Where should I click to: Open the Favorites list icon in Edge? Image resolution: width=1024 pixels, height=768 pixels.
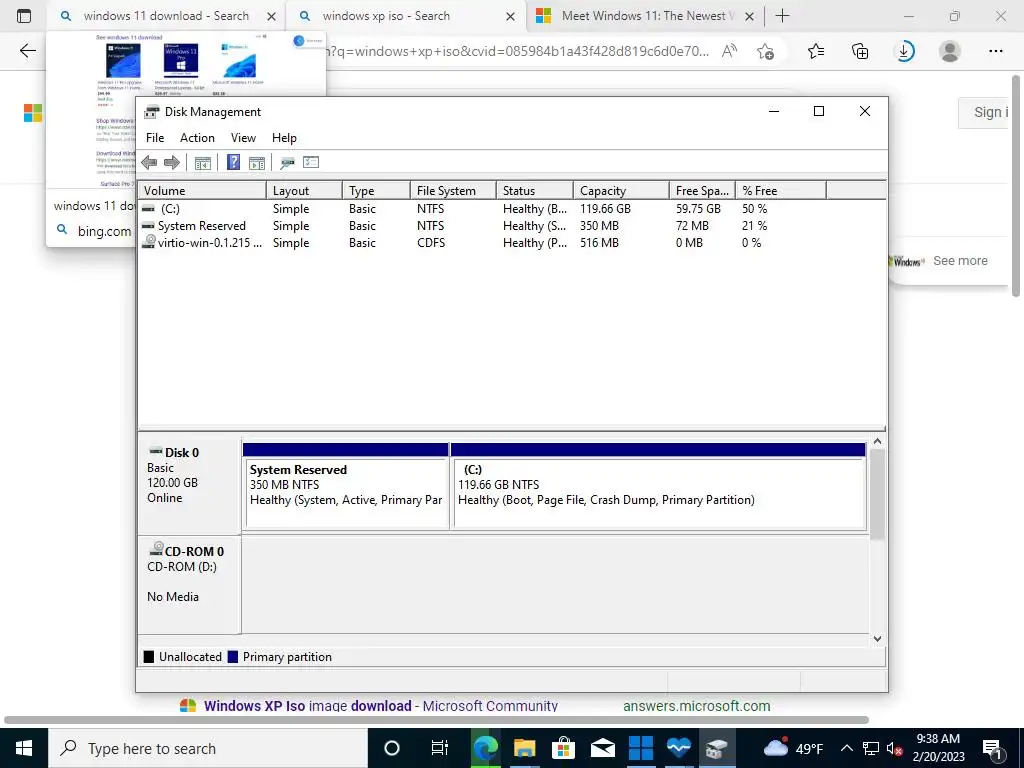click(x=816, y=51)
